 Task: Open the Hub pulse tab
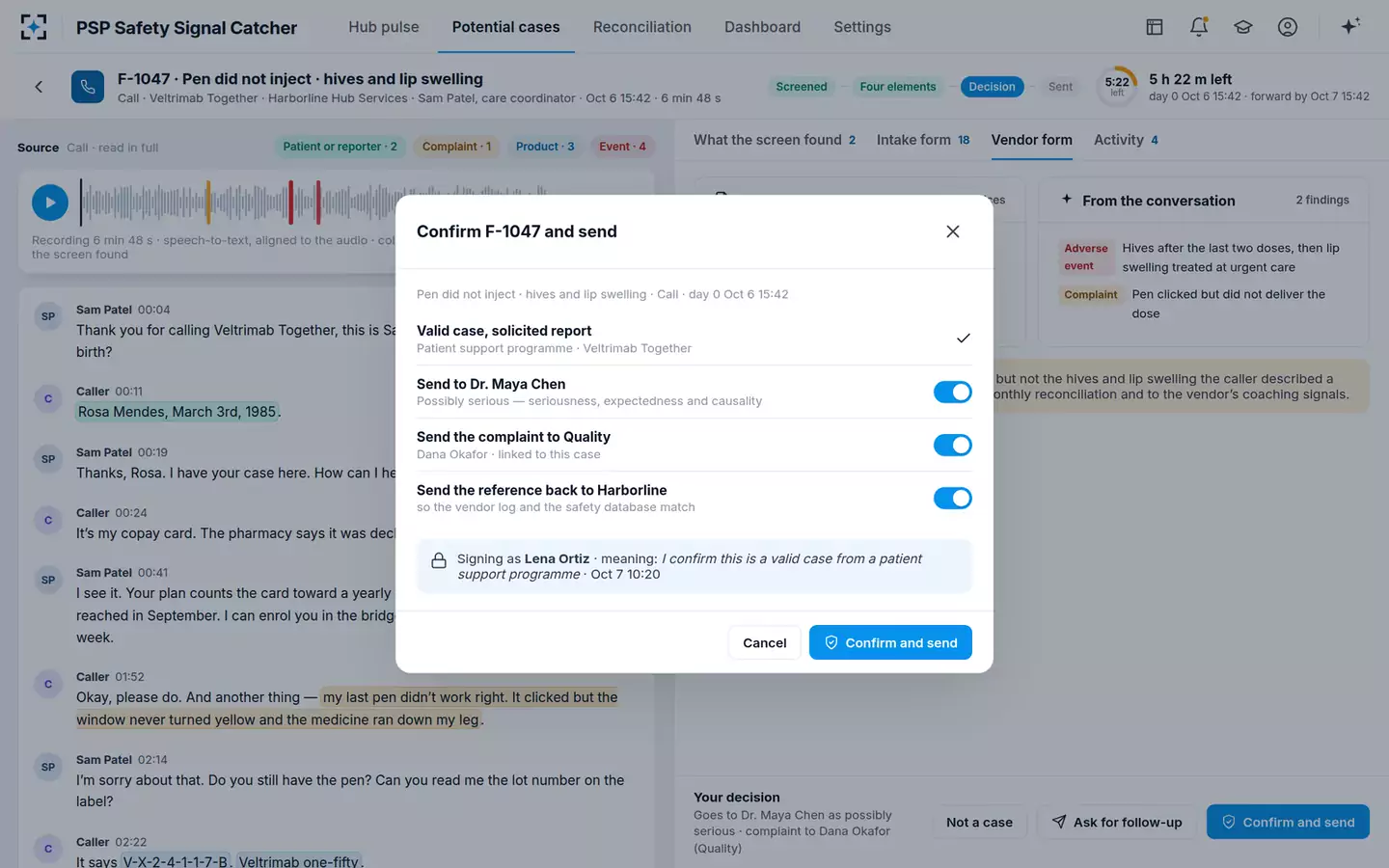tap(384, 27)
